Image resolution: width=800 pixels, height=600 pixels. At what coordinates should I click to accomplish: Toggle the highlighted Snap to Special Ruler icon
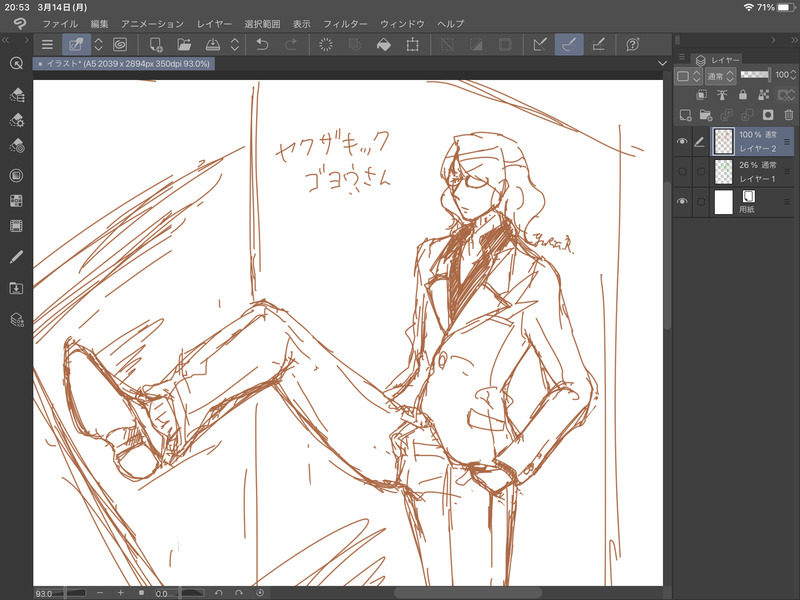coord(569,44)
